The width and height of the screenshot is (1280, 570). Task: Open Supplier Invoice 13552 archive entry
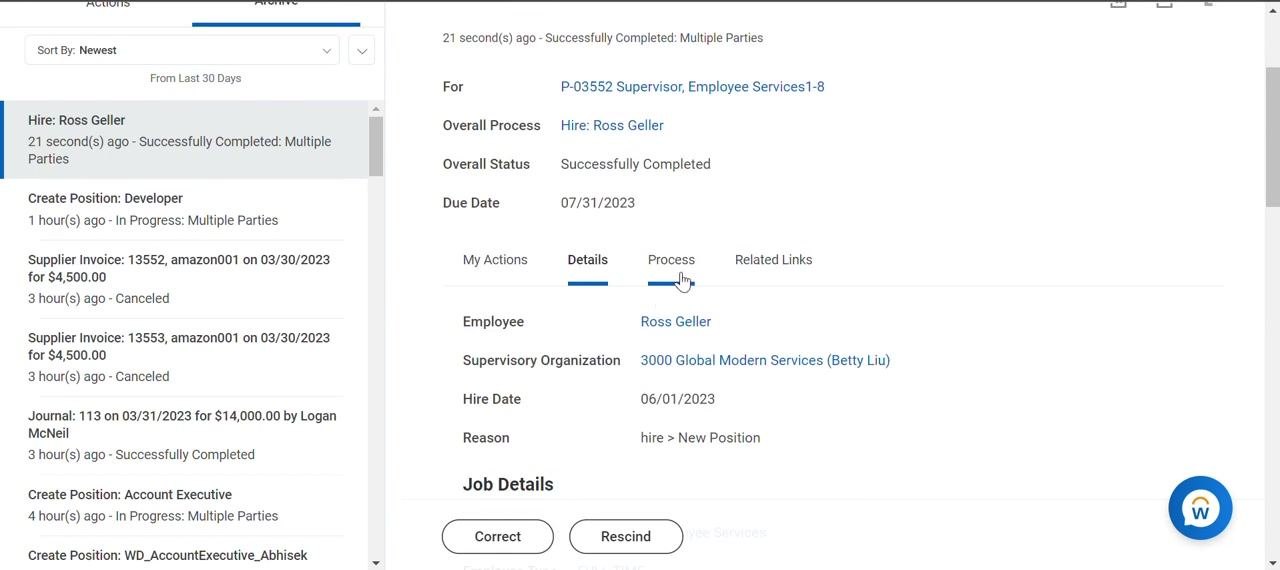(x=185, y=279)
